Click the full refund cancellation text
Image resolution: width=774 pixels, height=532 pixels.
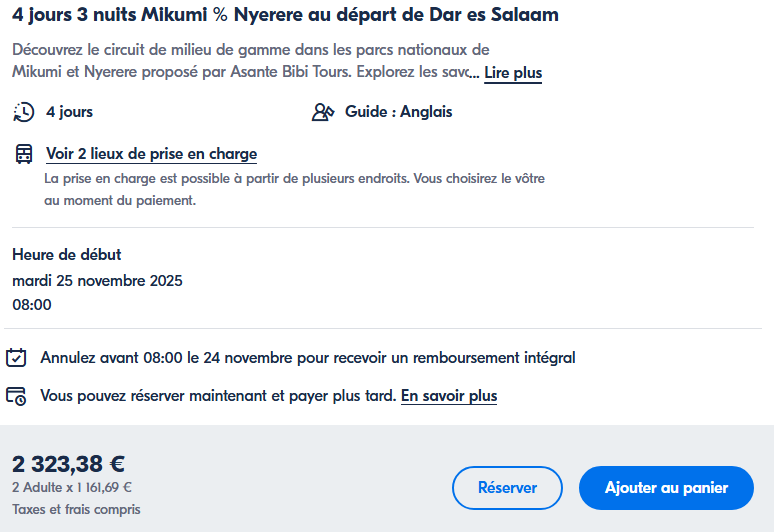point(308,357)
